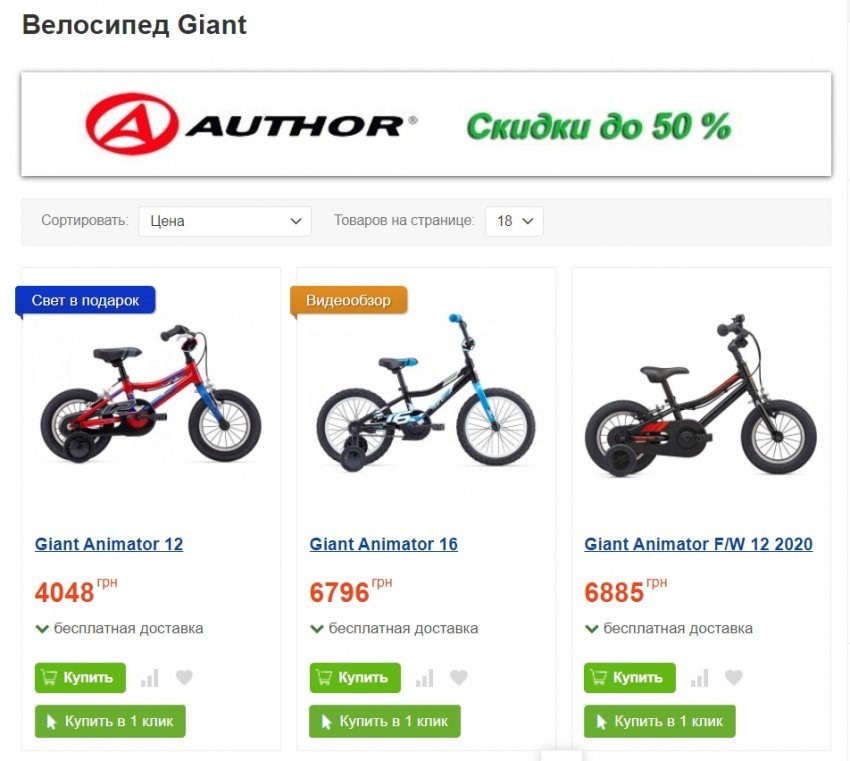
Task: Open the Author discounts banner
Action: pos(426,124)
